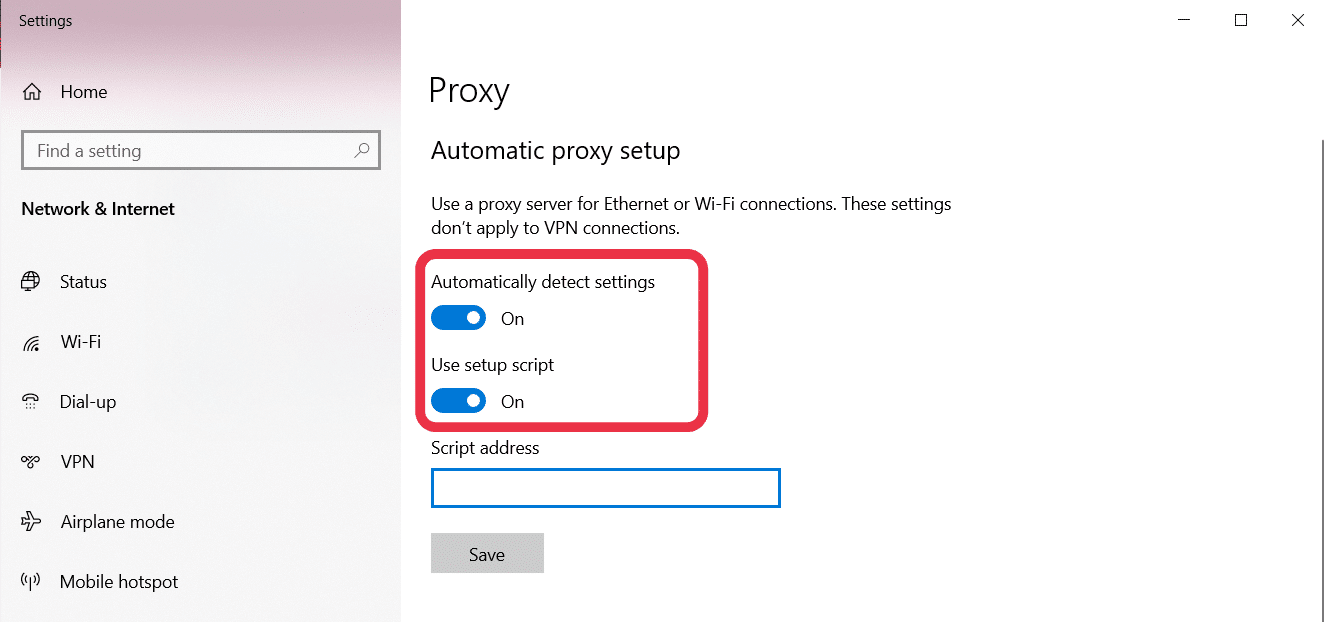Select Mobile hotspot in the sidebar
This screenshot has height=622, width=1324.
click(119, 582)
